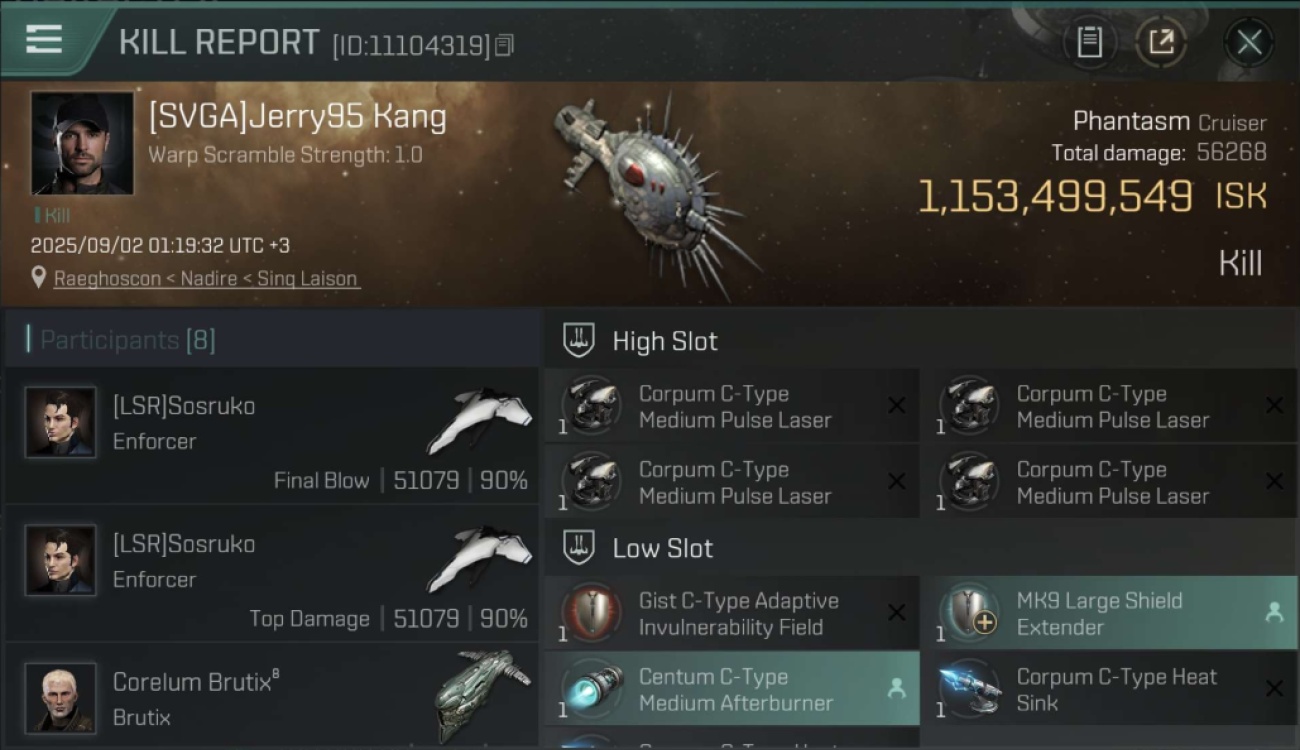The width and height of the screenshot is (1300, 750).
Task: Select the first Sosruko Final Blow entry
Action: pos(272,435)
